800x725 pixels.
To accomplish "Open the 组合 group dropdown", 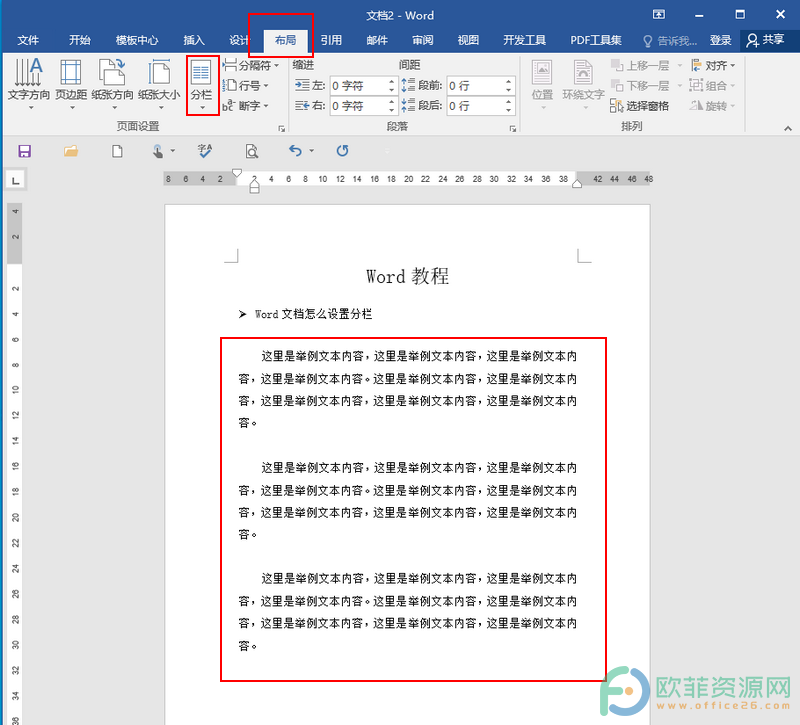I will point(712,85).
